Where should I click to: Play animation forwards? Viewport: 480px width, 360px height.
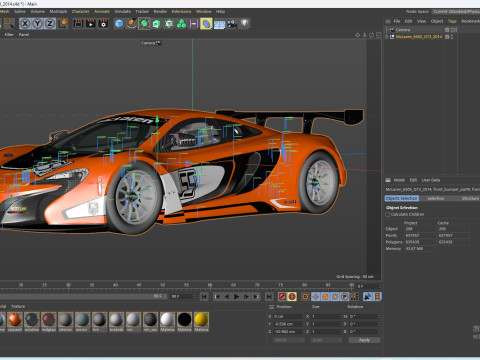[236, 296]
